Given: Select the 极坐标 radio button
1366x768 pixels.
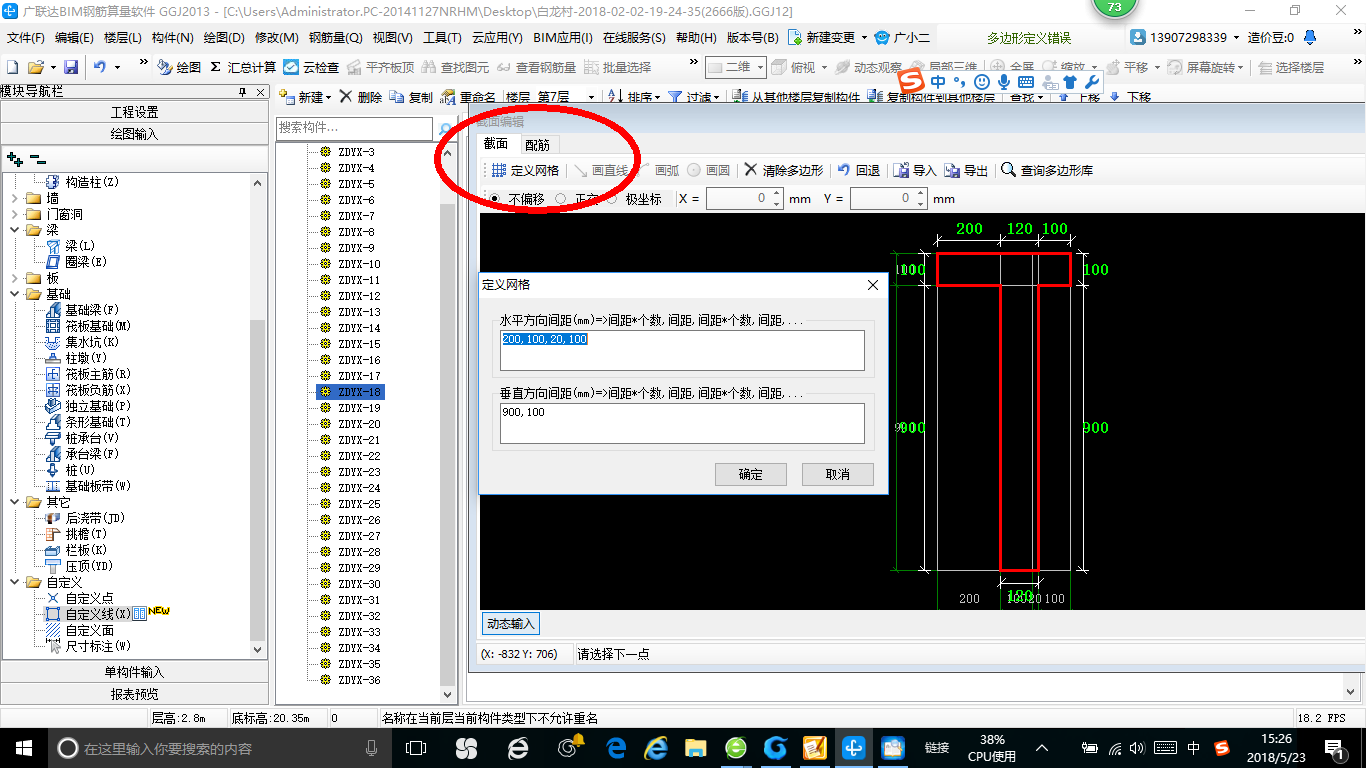Looking at the screenshot, I should (x=613, y=199).
